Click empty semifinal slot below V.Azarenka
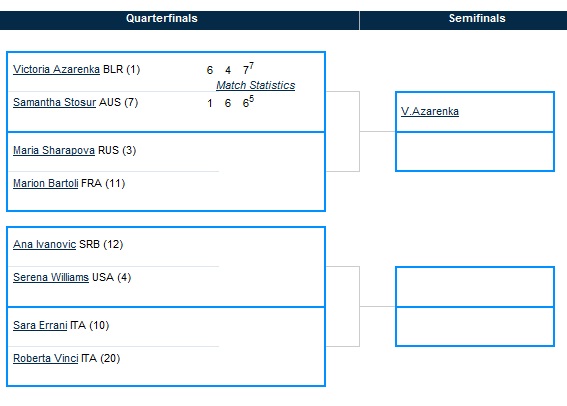This screenshot has width=567, height=406. click(475, 151)
